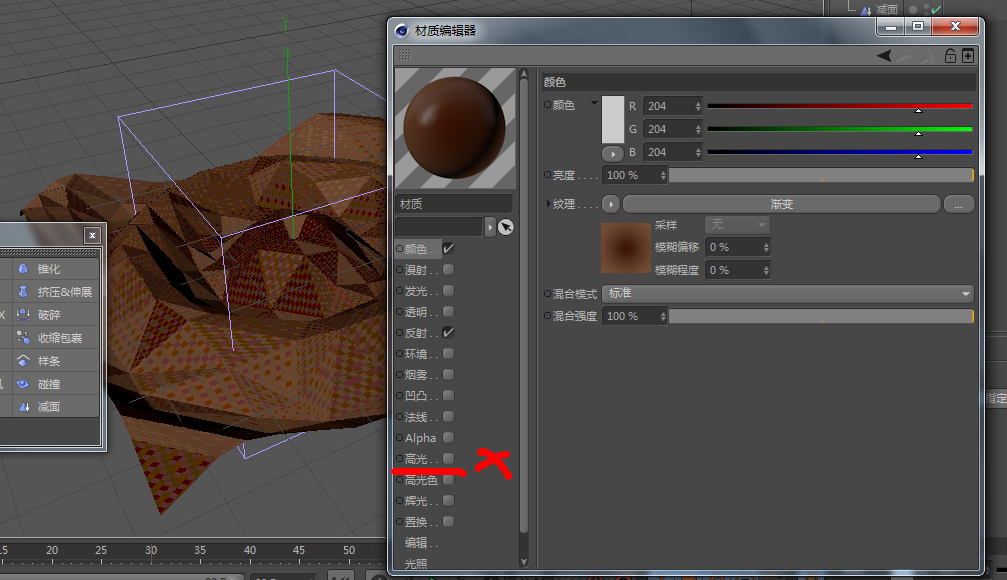Image resolution: width=1007 pixels, height=580 pixels.
Task: Open new window with the plus icon
Action: tap(968, 56)
